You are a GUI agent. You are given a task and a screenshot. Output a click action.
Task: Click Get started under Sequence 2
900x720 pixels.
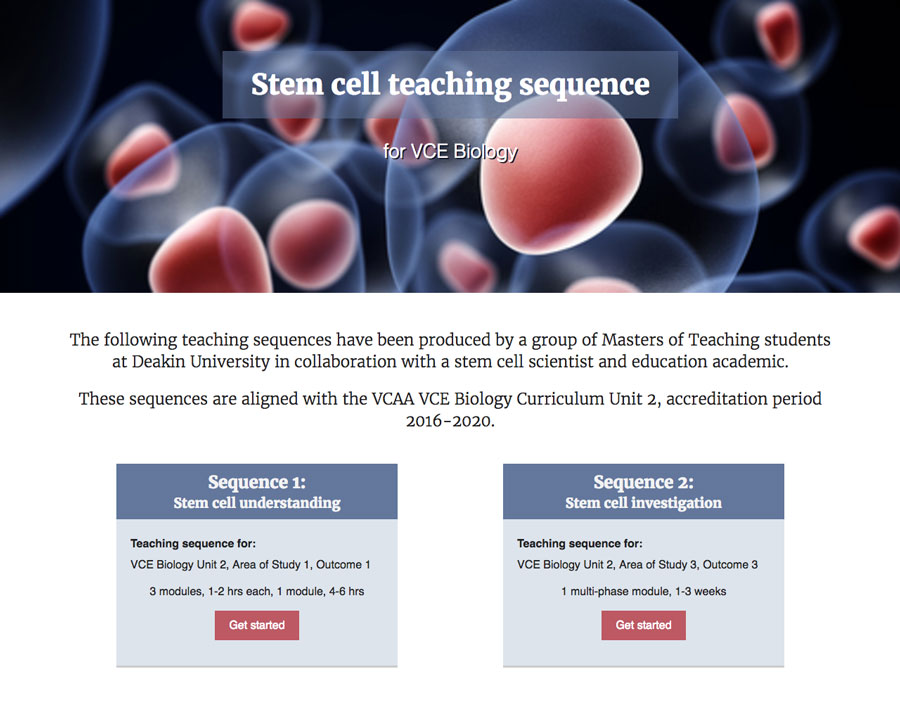pos(643,625)
